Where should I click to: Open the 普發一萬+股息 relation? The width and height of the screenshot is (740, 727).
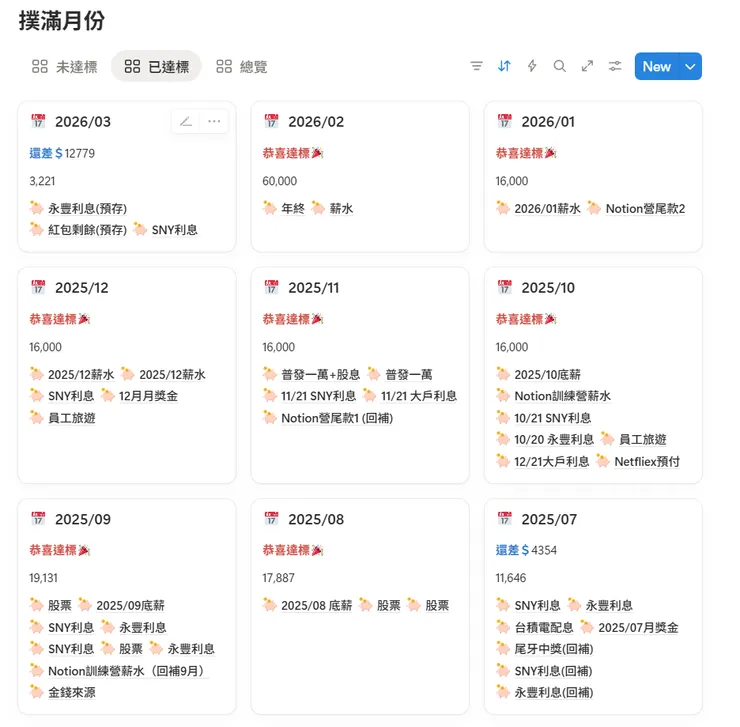pyautogui.click(x=320, y=374)
